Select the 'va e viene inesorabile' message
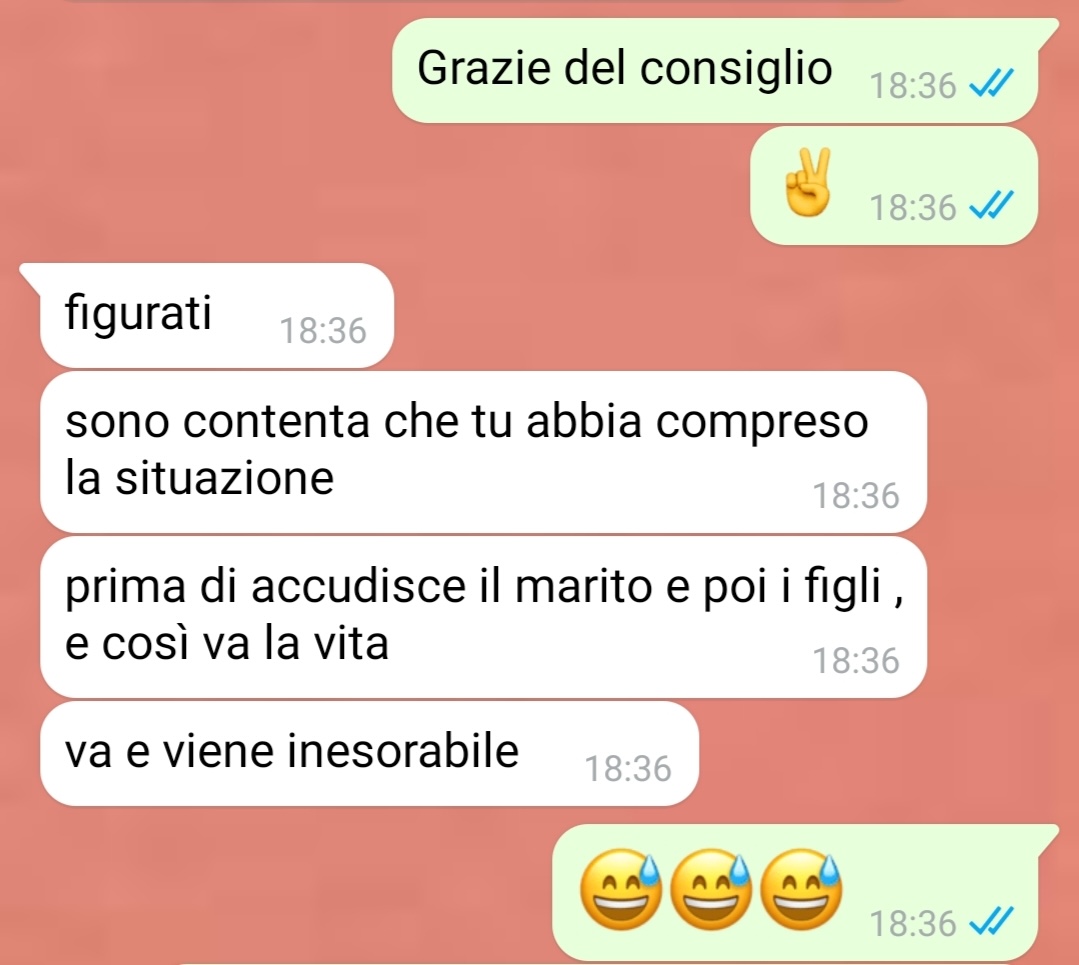 [x=370, y=754]
